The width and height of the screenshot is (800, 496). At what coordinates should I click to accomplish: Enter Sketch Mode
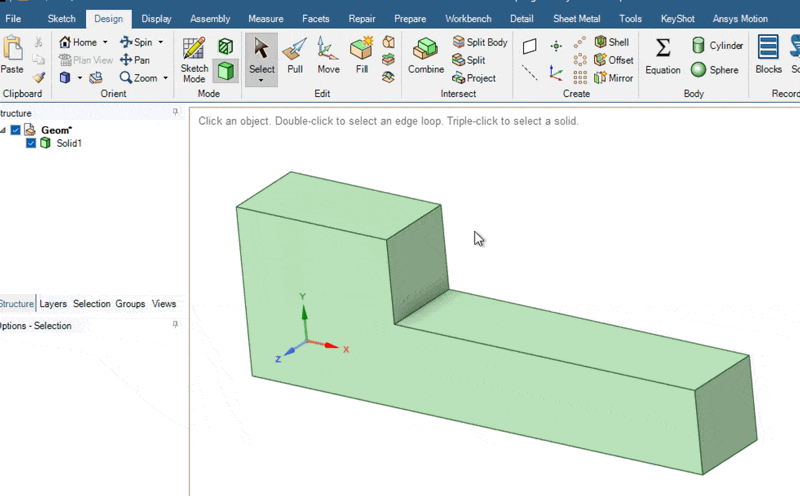(194, 58)
